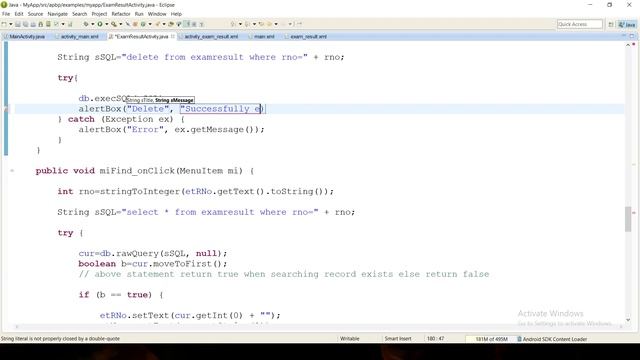This screenshot has height=360, width=640.
Task: Switch to the activity_main.xml editor tab
Action: 79,37
